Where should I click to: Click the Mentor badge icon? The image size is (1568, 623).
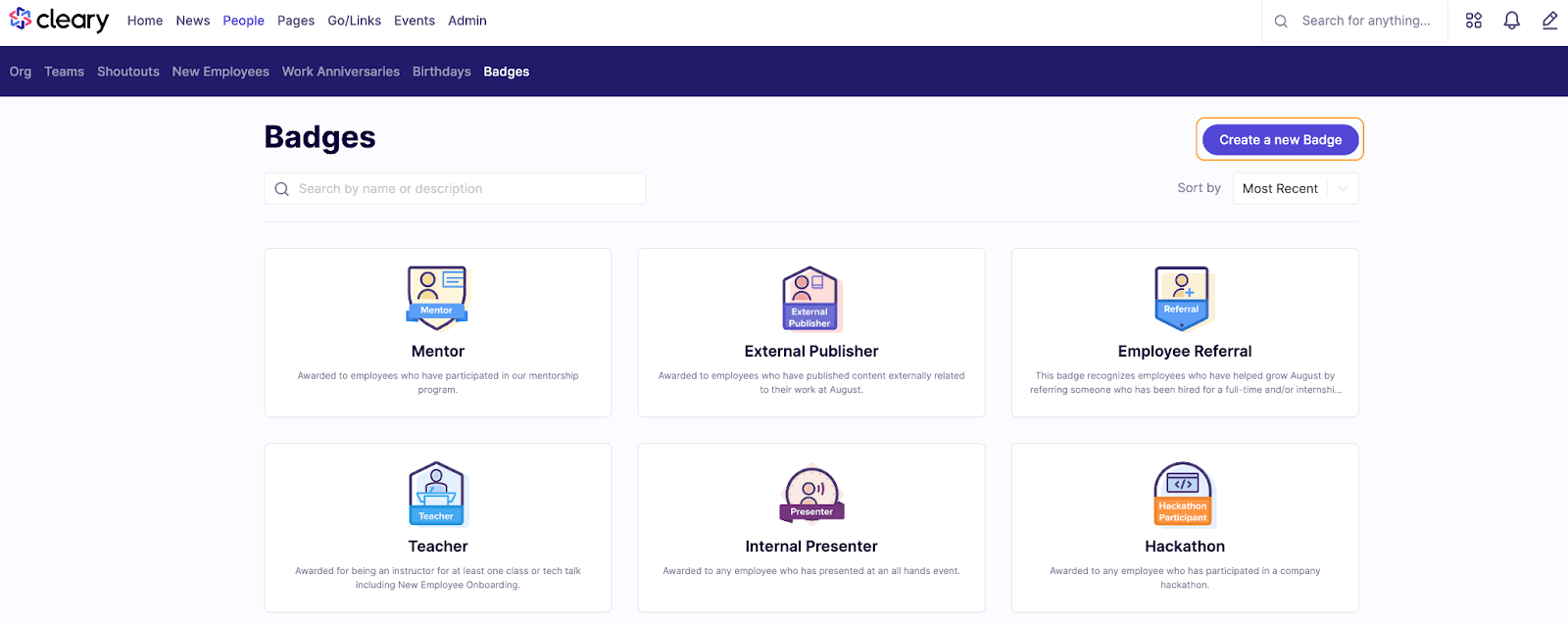click(x=437, y=298)
